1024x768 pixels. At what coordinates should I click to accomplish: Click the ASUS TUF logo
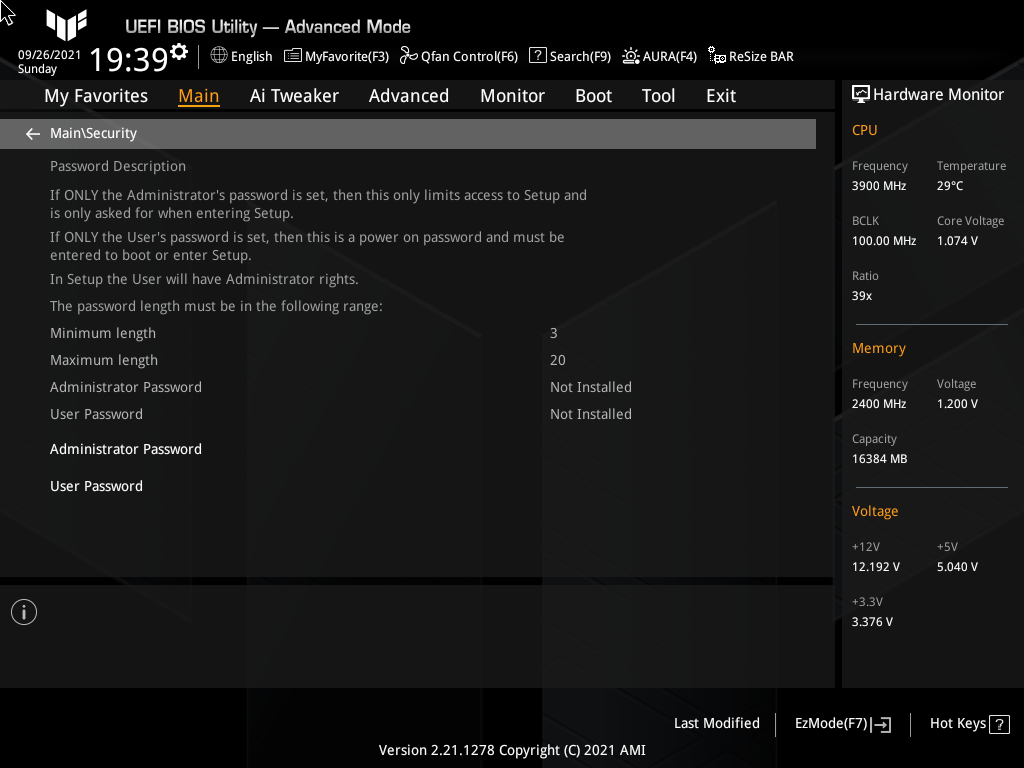click(x=66, y=24)
